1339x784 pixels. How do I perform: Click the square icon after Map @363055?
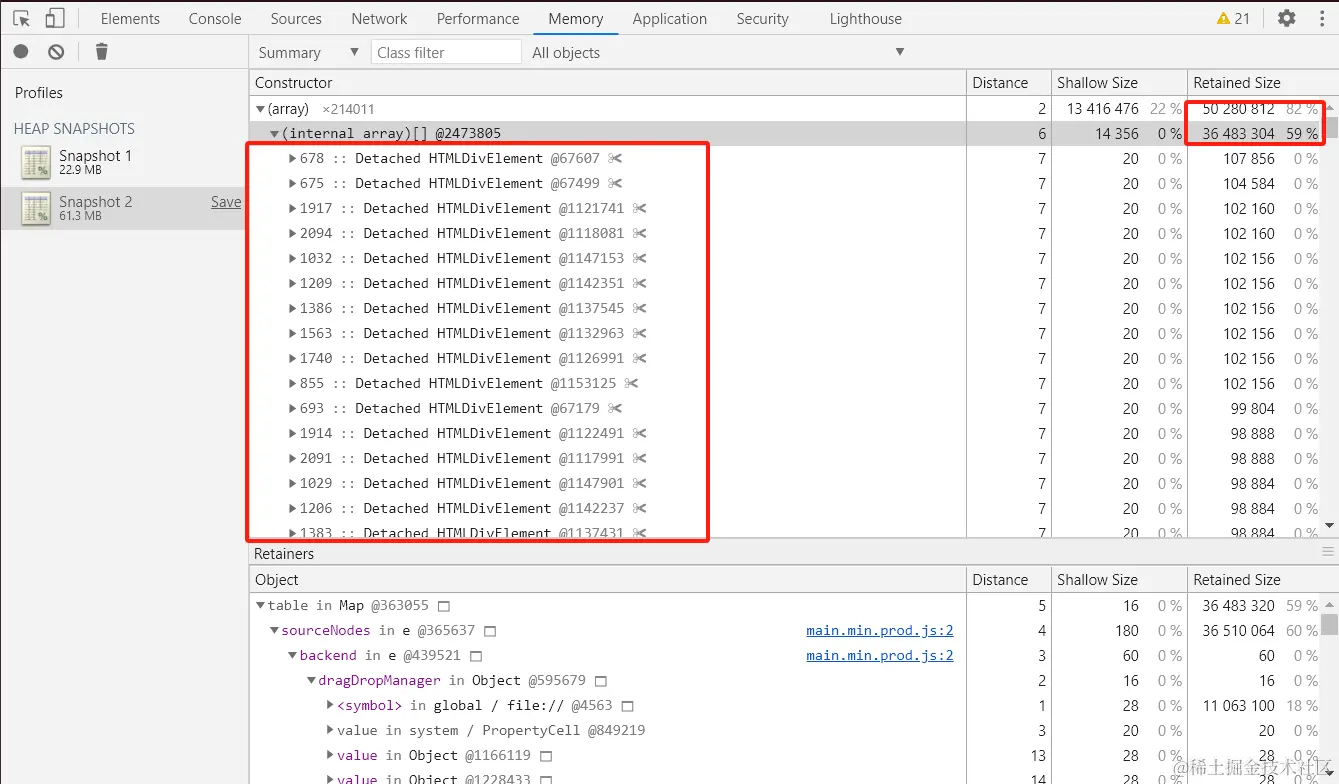[444, 606]
